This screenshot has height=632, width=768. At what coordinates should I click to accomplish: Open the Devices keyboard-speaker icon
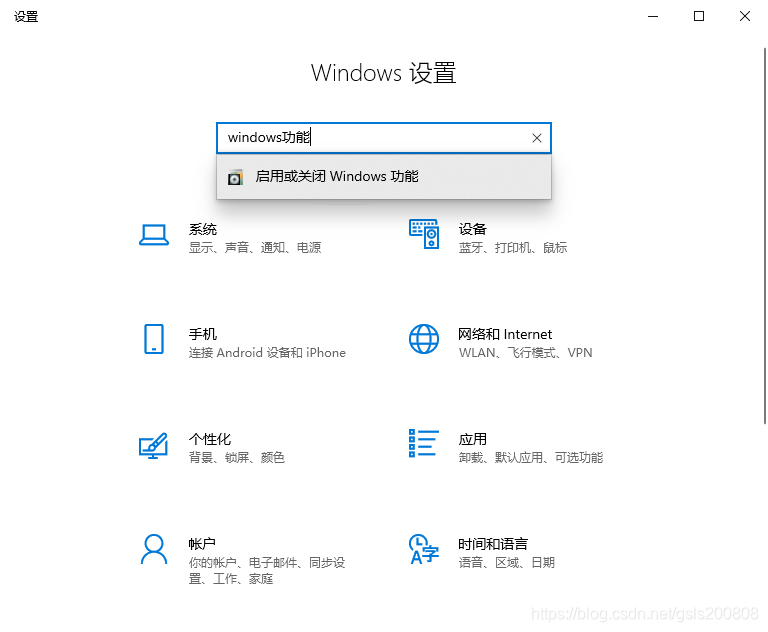[424, 234]
